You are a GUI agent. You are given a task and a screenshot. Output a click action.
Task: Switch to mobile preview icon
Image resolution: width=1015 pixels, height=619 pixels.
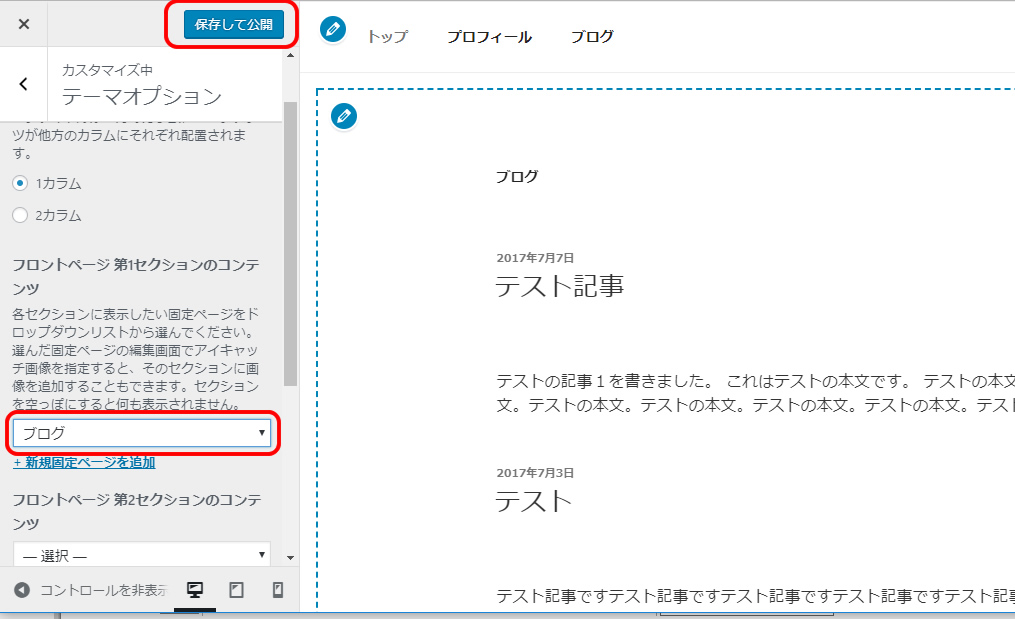[277, 590]
